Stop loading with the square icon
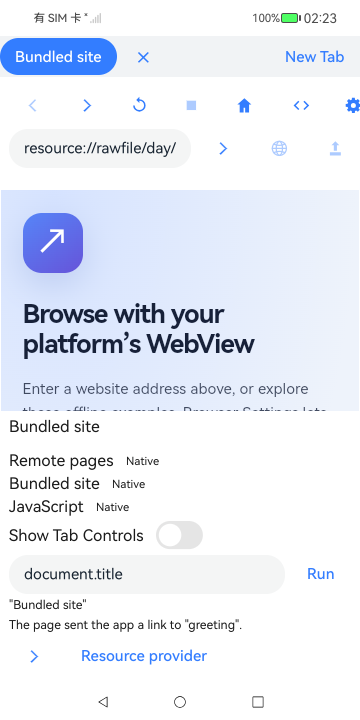The width and height of the screenshot is (360, 720). point(191,106)
